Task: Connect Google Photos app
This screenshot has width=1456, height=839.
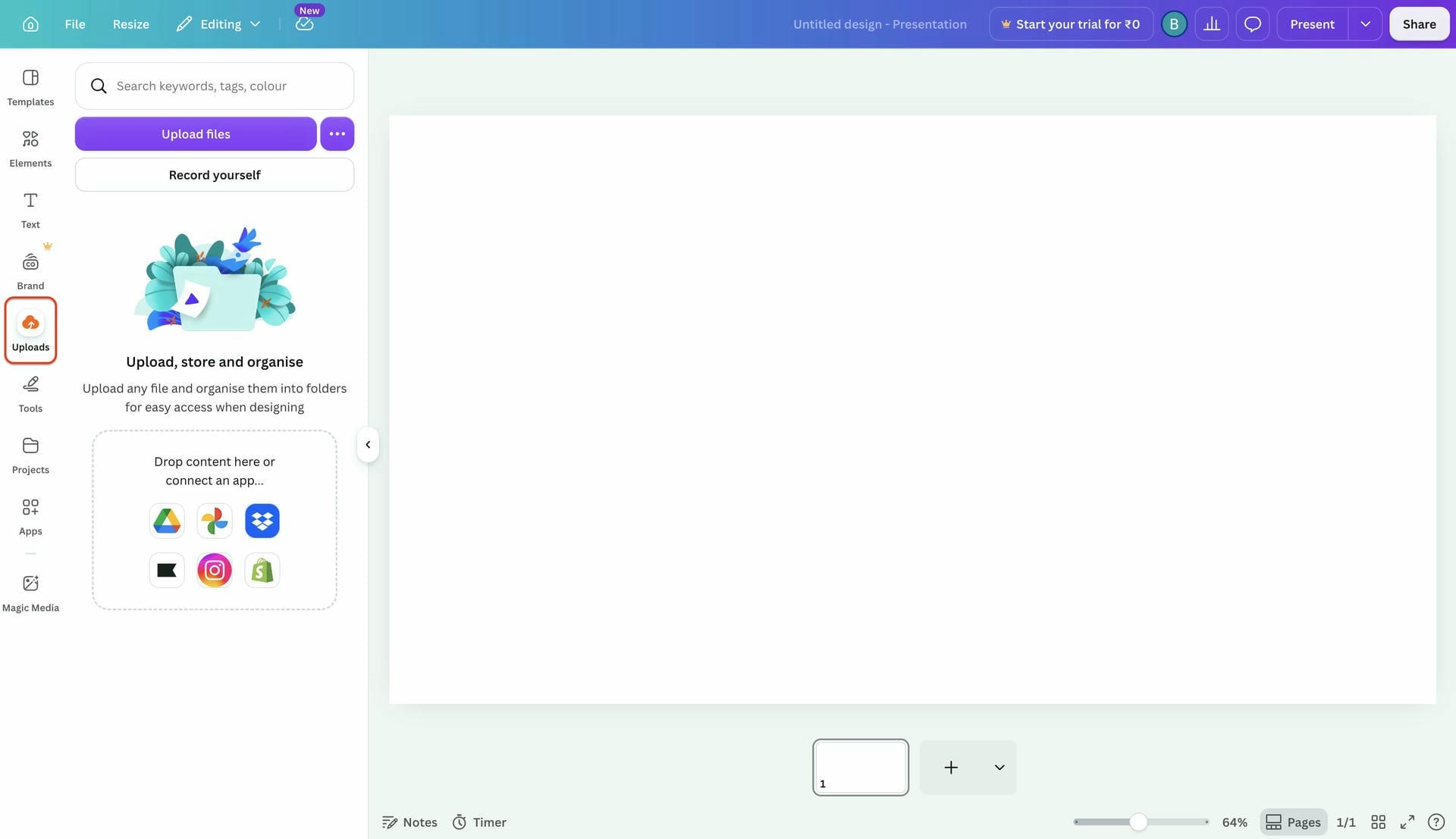Action: tap(215, 521)
